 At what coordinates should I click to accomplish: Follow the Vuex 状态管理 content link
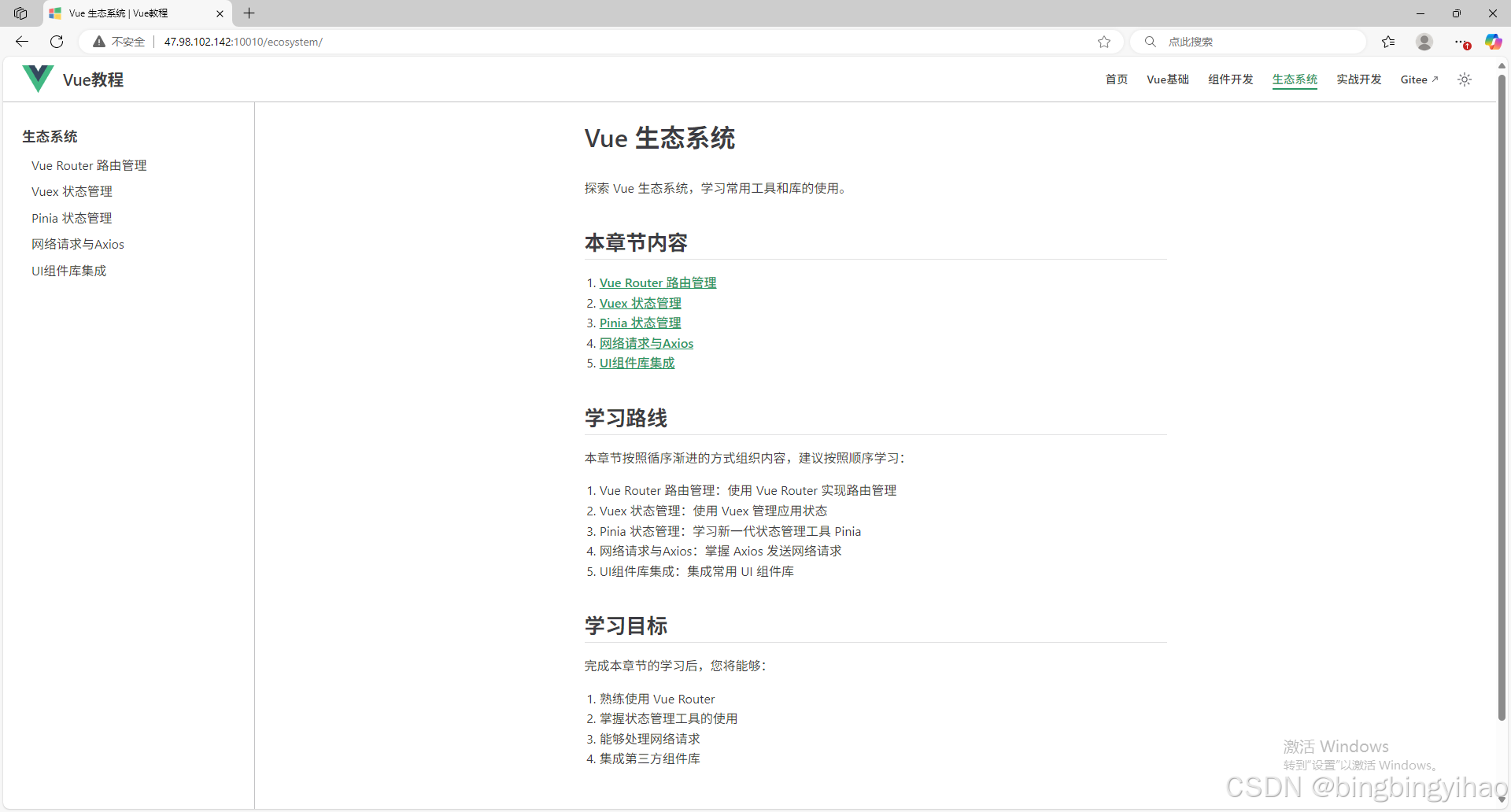(x=641, y=303)
